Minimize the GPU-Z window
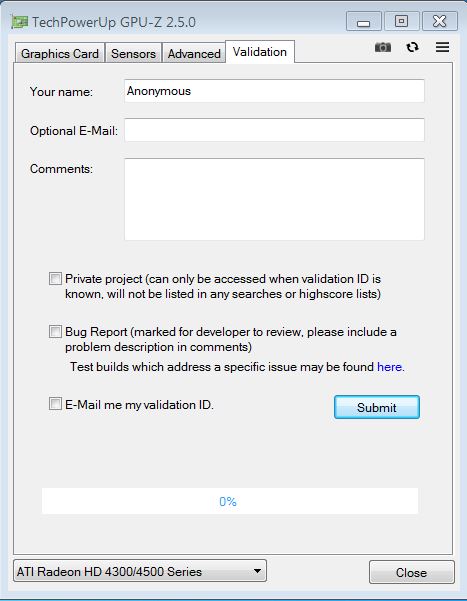 point(363,21)
